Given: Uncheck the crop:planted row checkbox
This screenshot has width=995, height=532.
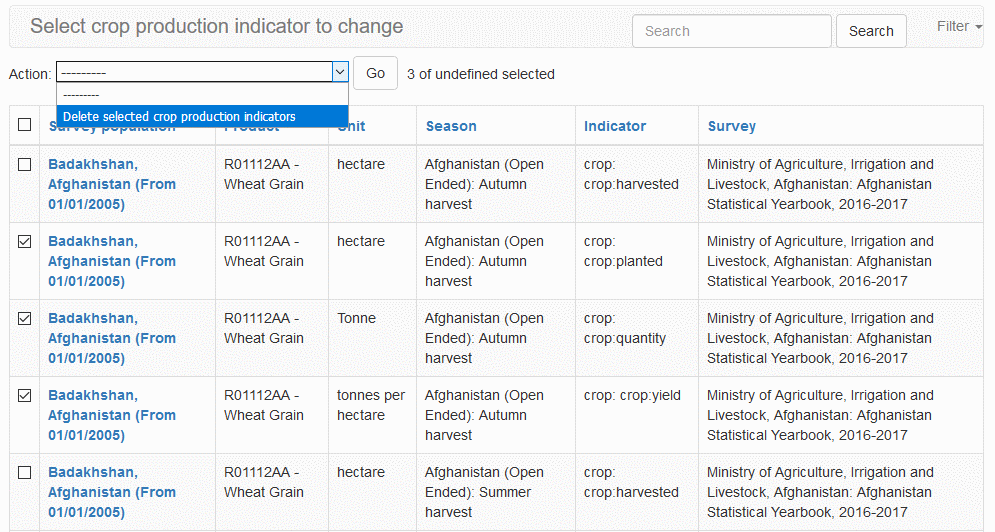Looking at the screenshot, I should click(x=25, y=241).
